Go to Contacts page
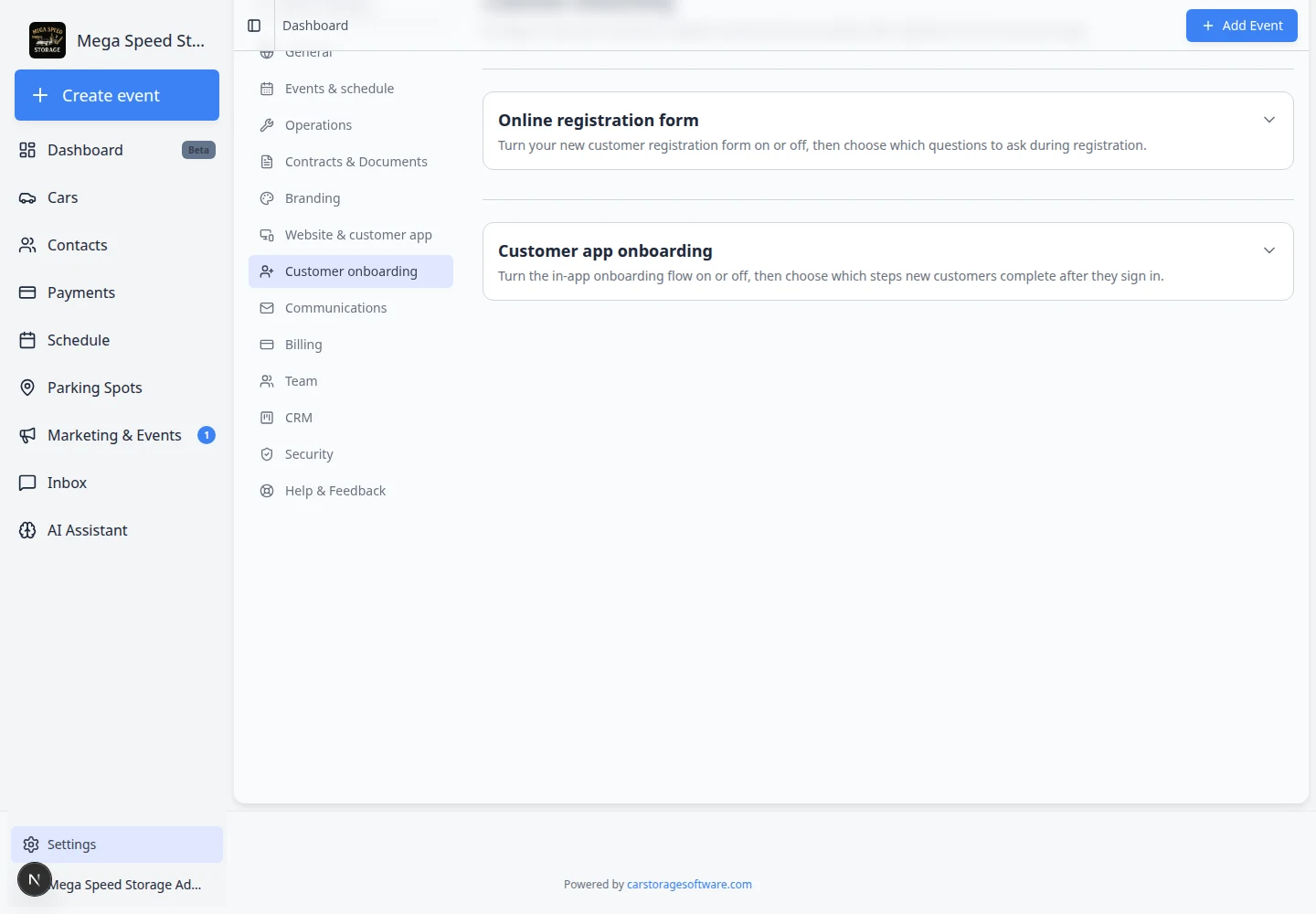 [x=117, y=245]
